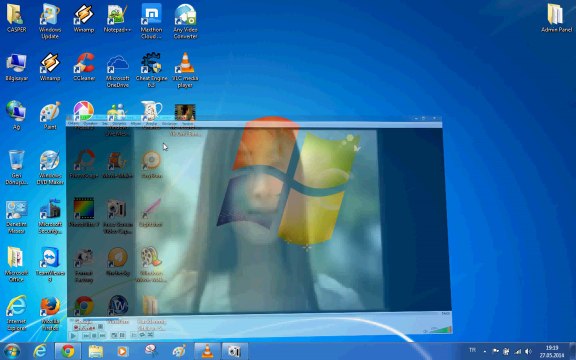Select the Windows Movie Maker film-reel desktop icon
The height and width of the screenshot is (360, 576).
[151, 264]
